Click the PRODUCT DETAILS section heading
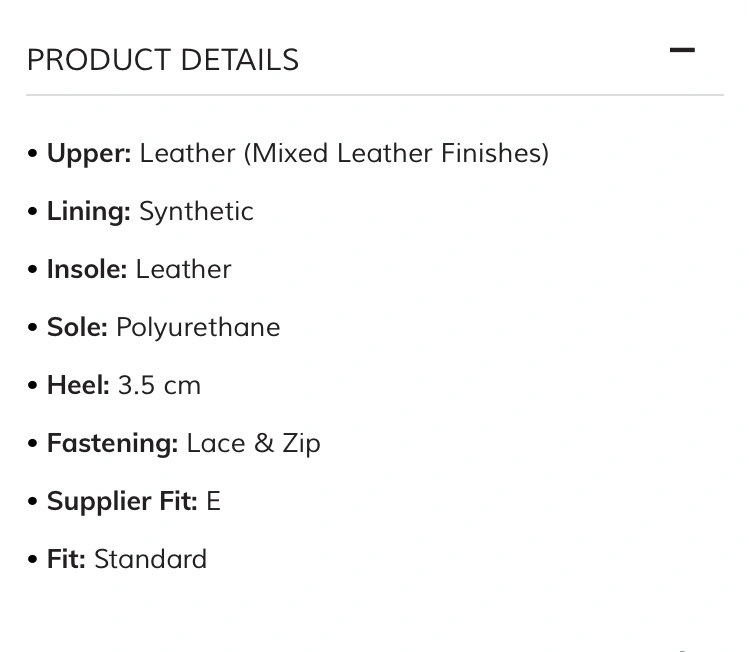This screenshot has height=652, width=749. 163,60
